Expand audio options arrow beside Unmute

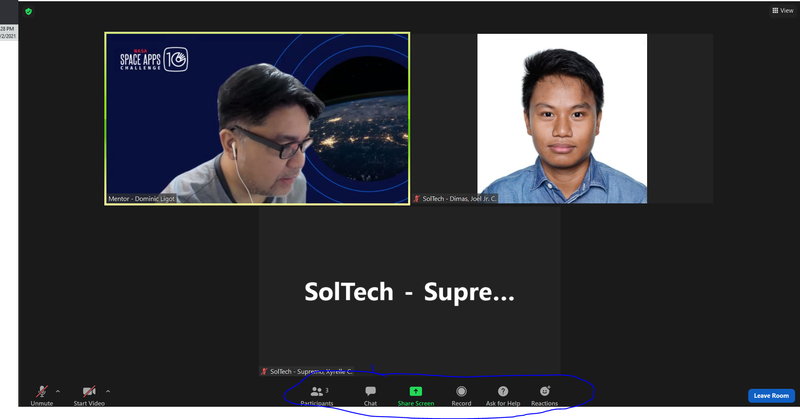click(x=58, y=391)
